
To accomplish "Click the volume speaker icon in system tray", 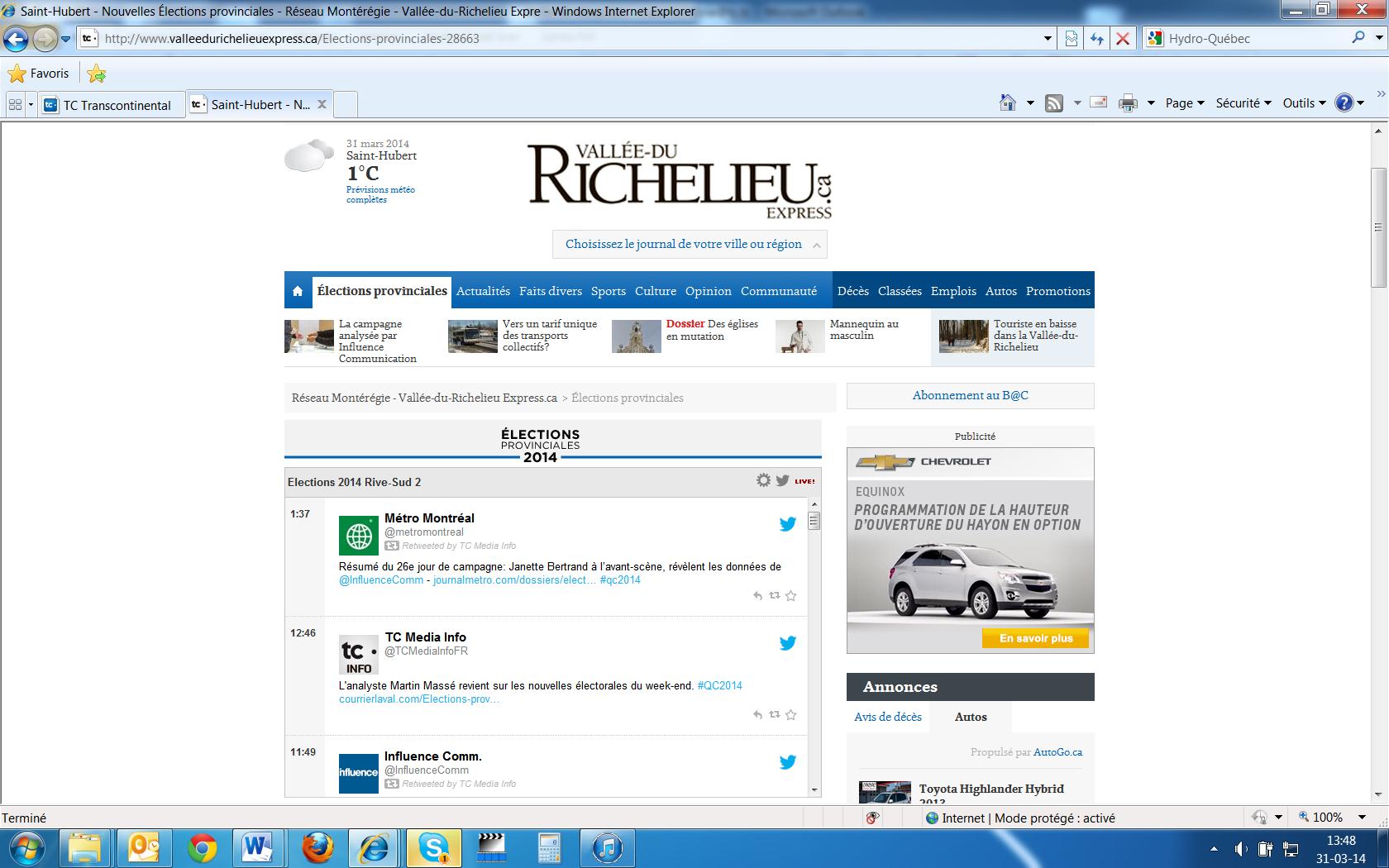I will (1240, 849).
